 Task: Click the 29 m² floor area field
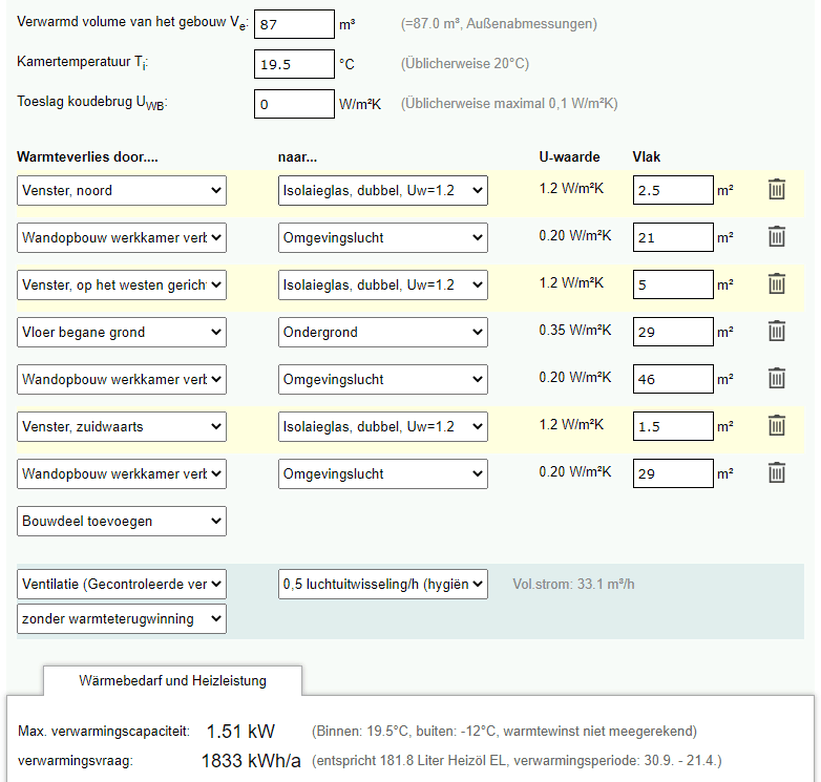click(672, 331)
